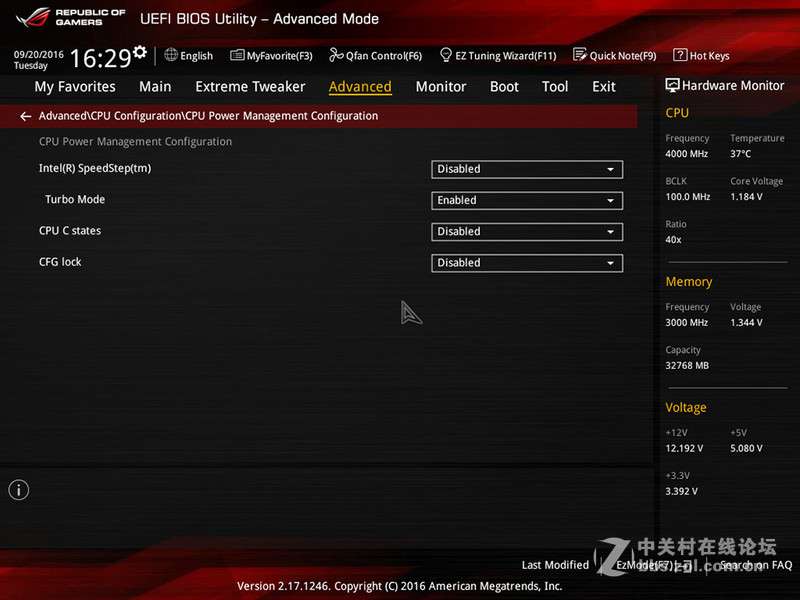Screen dimensions: 800x600
Task: Click Capacity 32768 MB value
Action: (x=687, y=365)
